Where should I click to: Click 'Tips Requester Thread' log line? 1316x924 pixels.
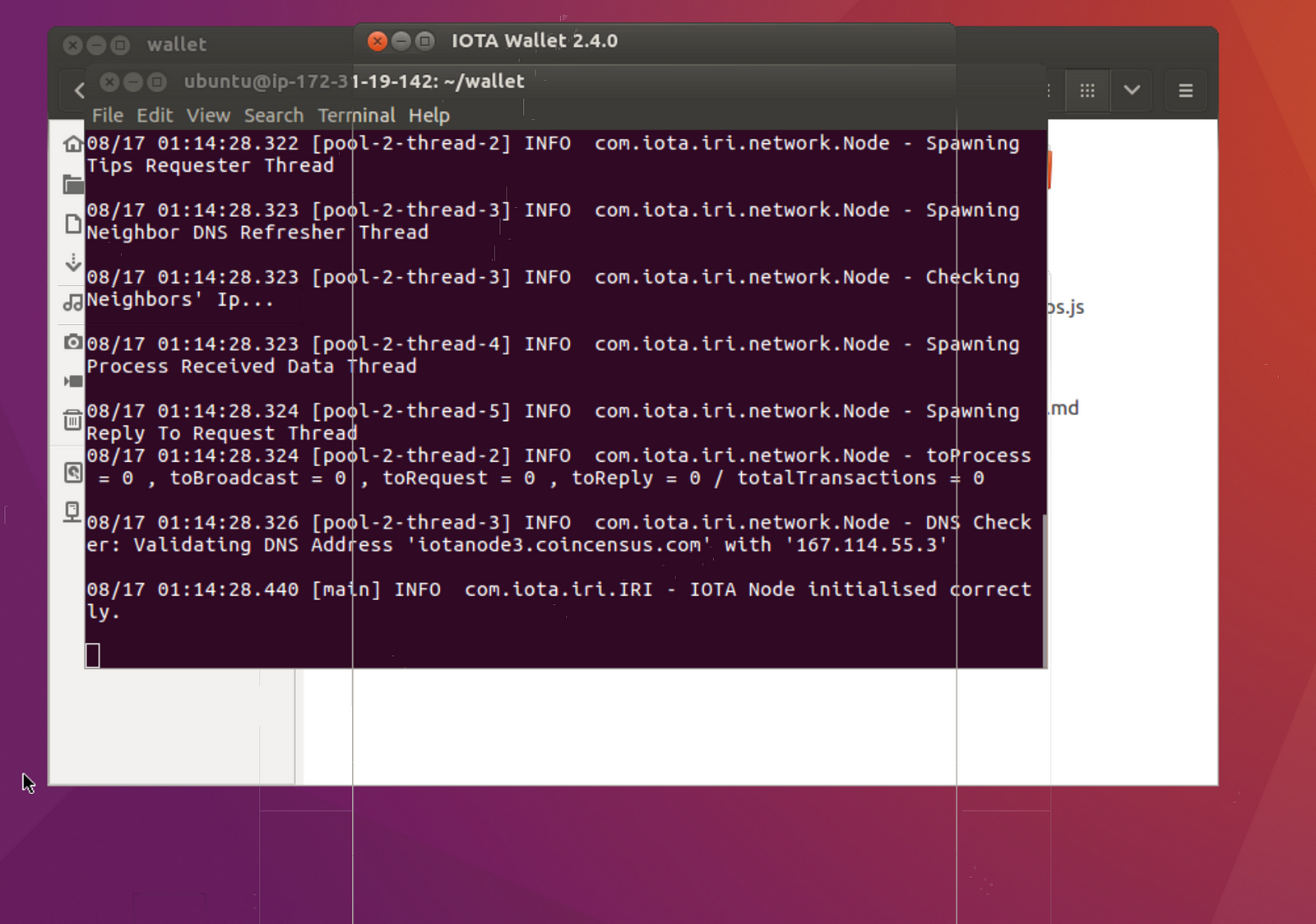pyautogui.click(x=211, y=165)
